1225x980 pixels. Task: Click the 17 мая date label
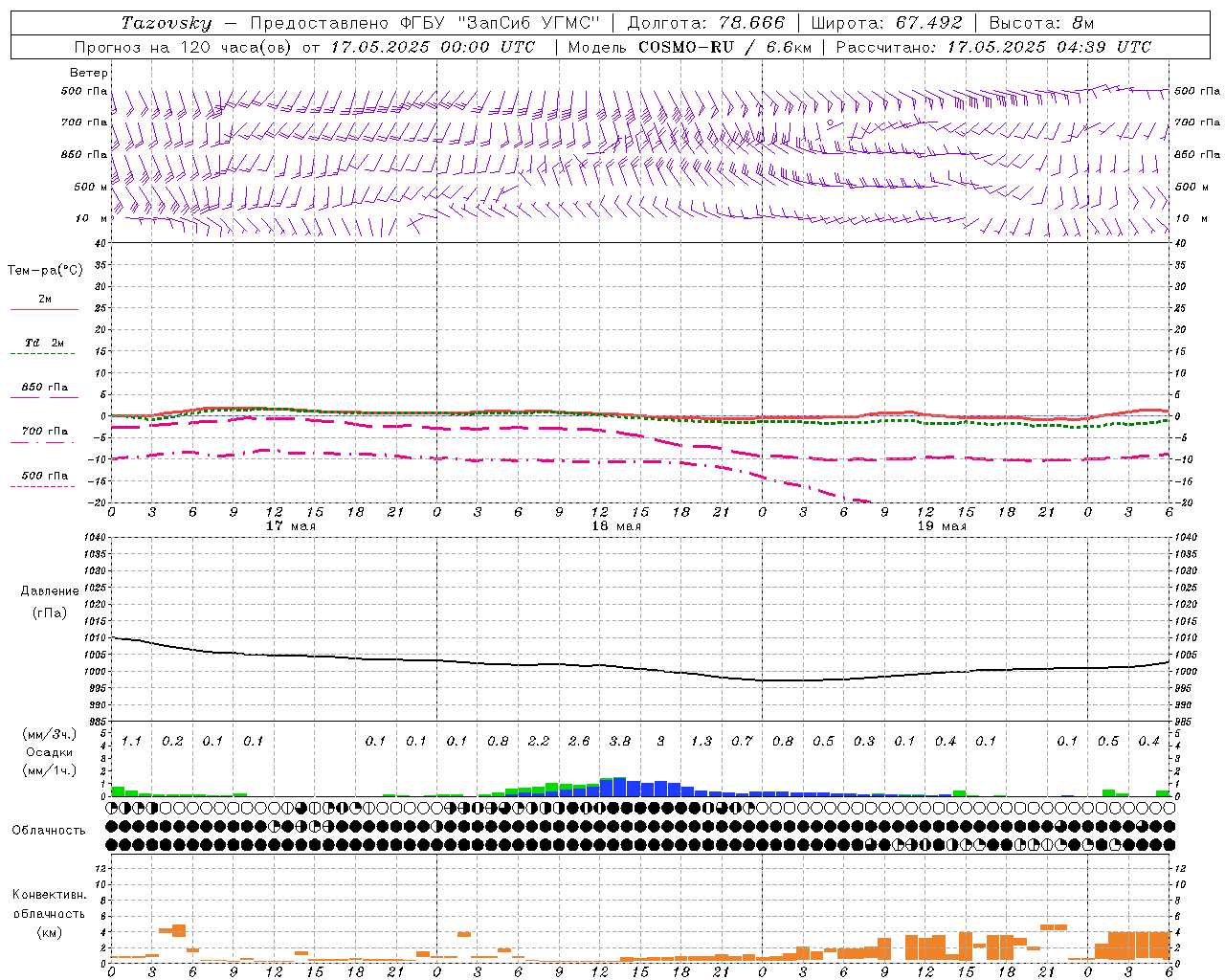[x=290, y=526]
